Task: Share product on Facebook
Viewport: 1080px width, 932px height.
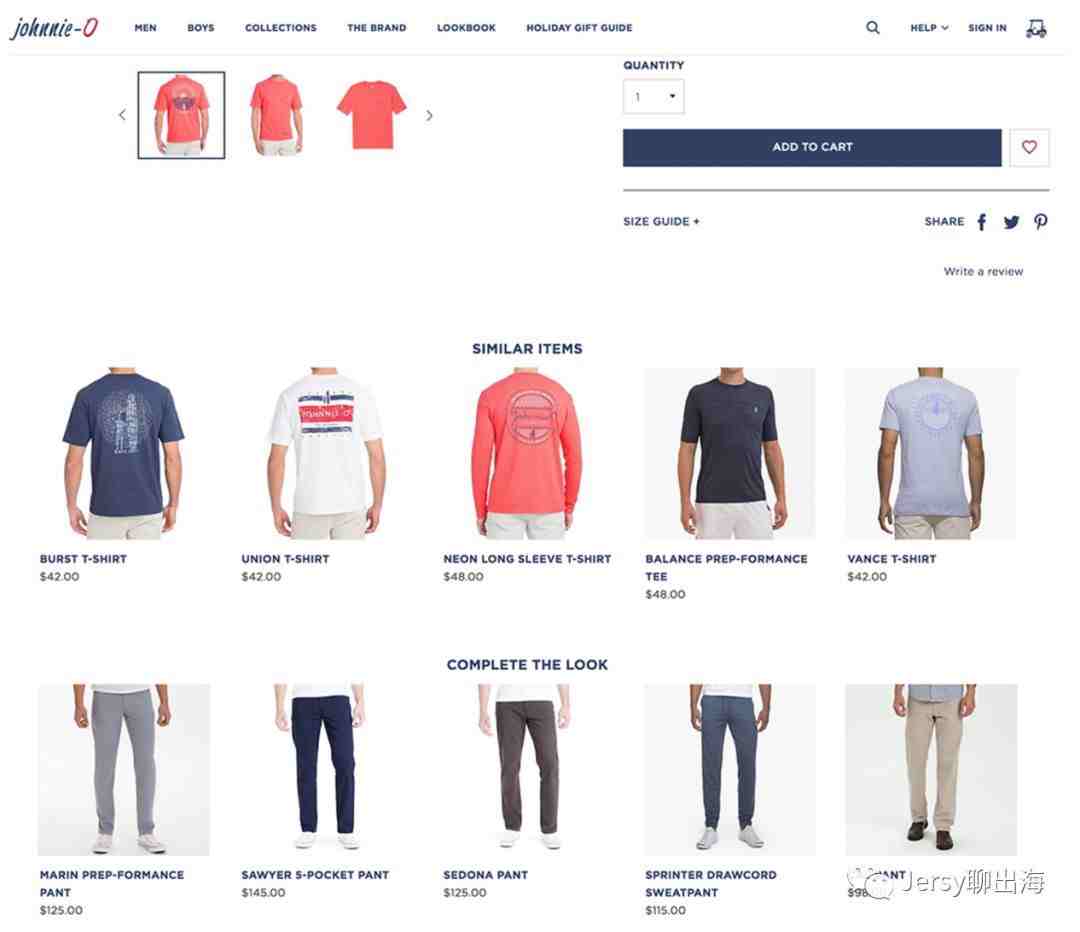Action: (x=982, y=222)
